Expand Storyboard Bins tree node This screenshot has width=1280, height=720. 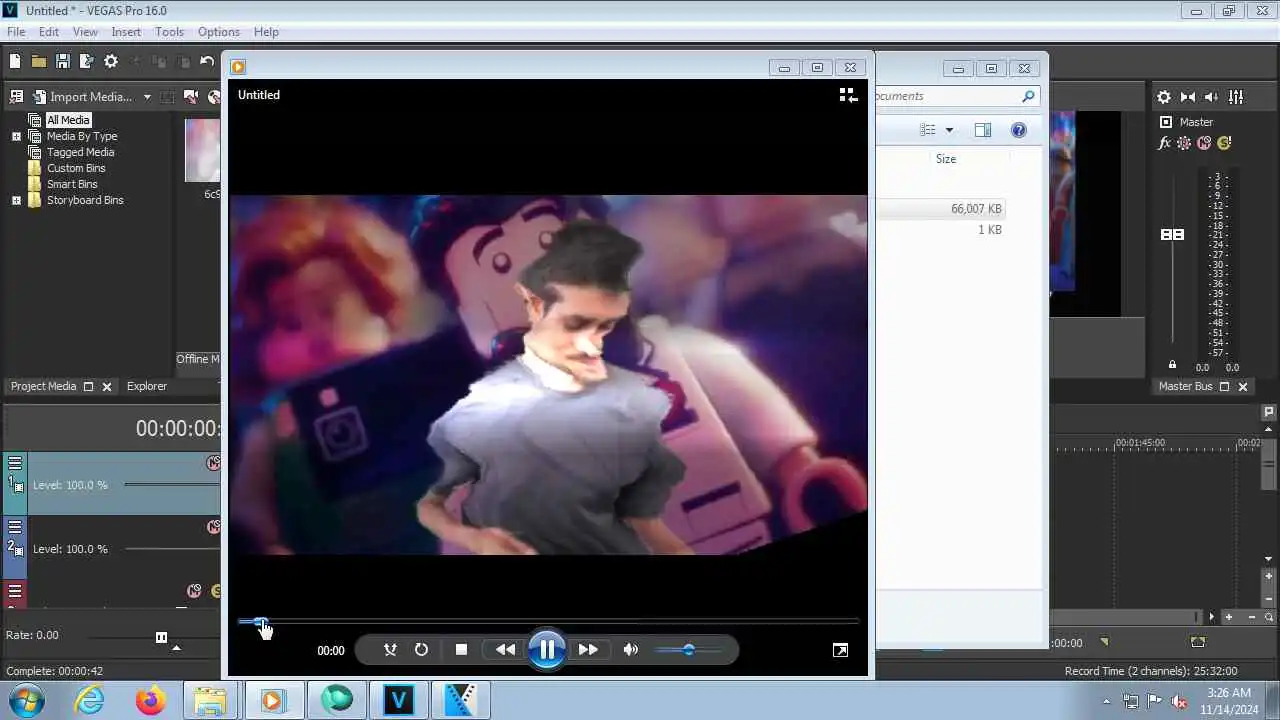coord(16,200)
